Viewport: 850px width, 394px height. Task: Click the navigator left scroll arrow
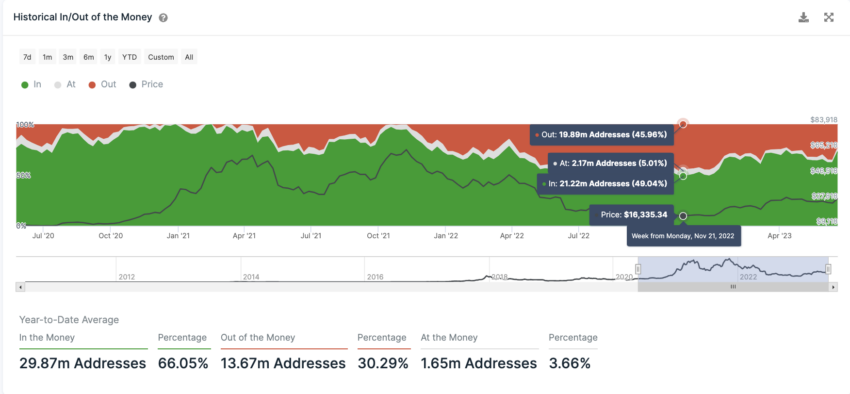[20, 287]
